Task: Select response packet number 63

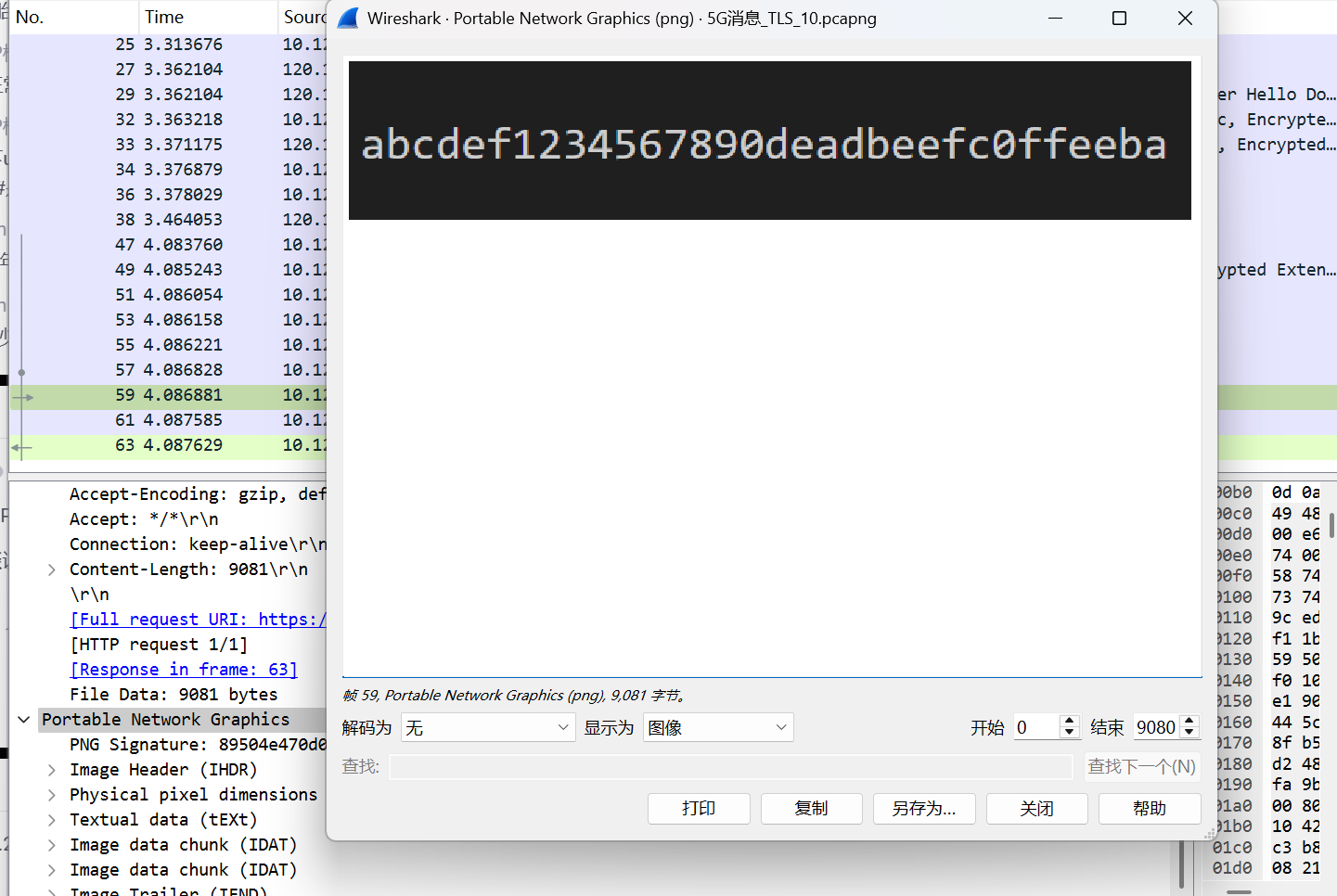Action: 168,445
